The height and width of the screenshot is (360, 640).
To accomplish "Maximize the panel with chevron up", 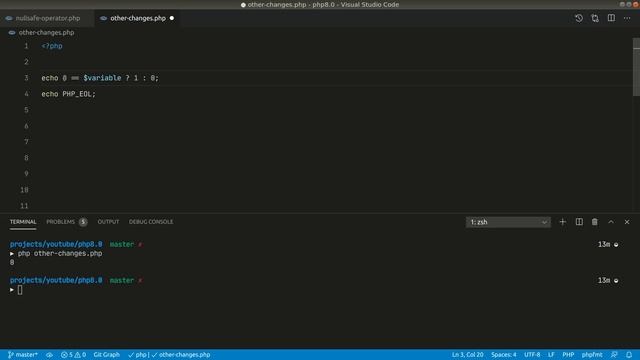I will (611, 222).
